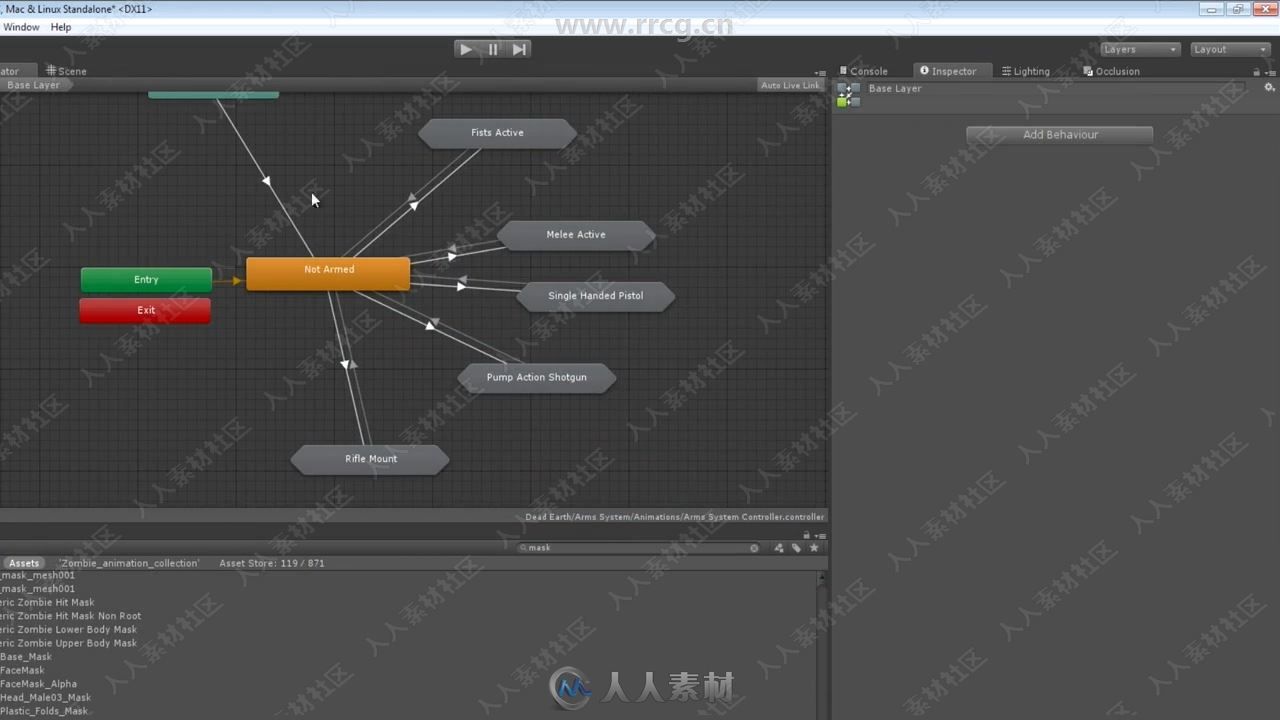Save search as favorite with the star
Image resolution: width=1280 pixels, height=720 pixels.
pos(814,548)
